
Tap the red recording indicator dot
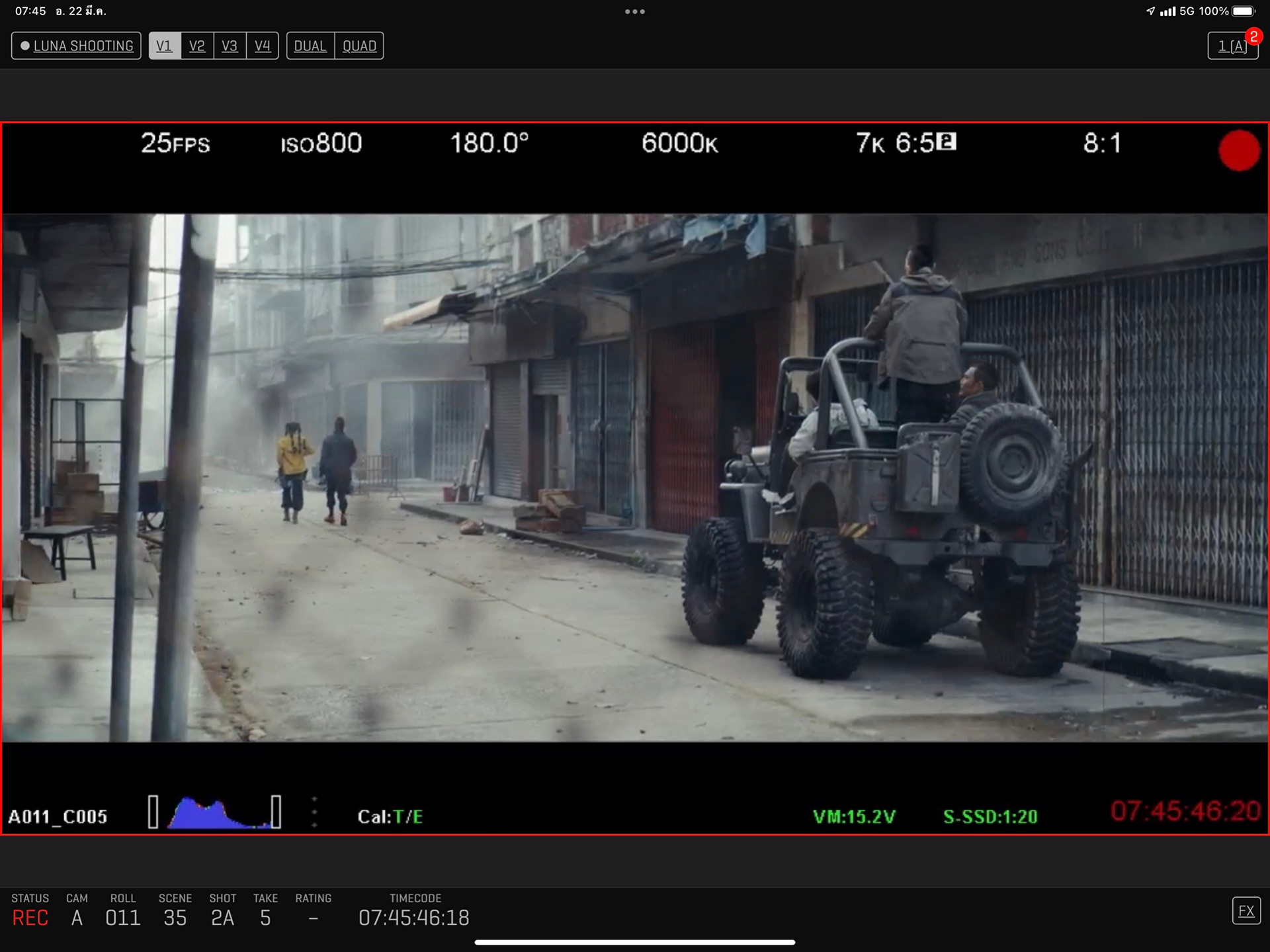(x=1239, y=151)
